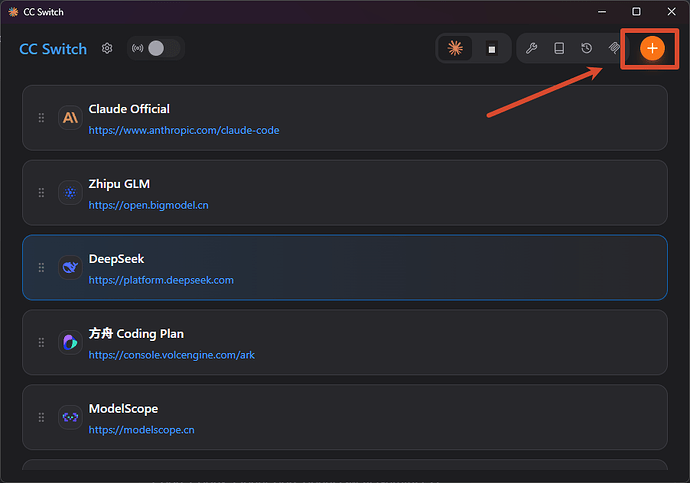Open settings via the gear icon
The image size is (690, 483).
107,48
